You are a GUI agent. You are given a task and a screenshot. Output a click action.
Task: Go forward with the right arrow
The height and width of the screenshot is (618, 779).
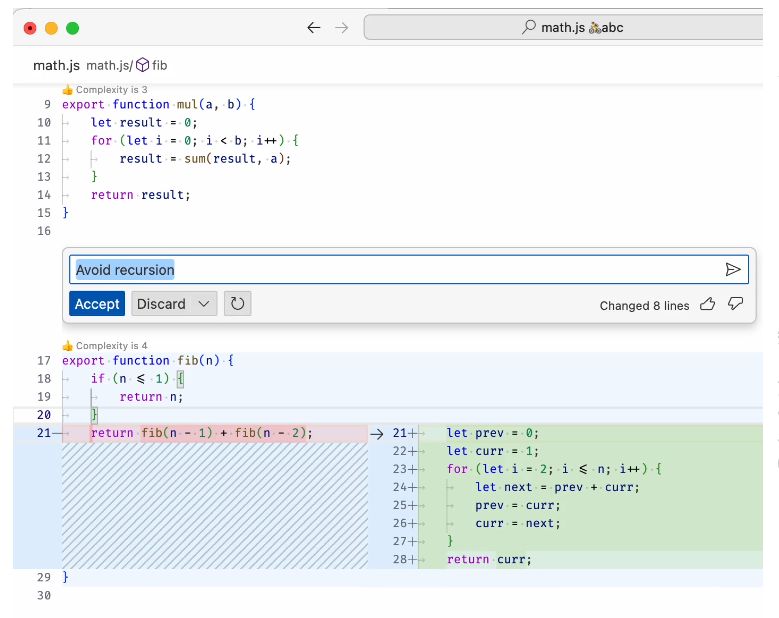click(x=342, y=28)
